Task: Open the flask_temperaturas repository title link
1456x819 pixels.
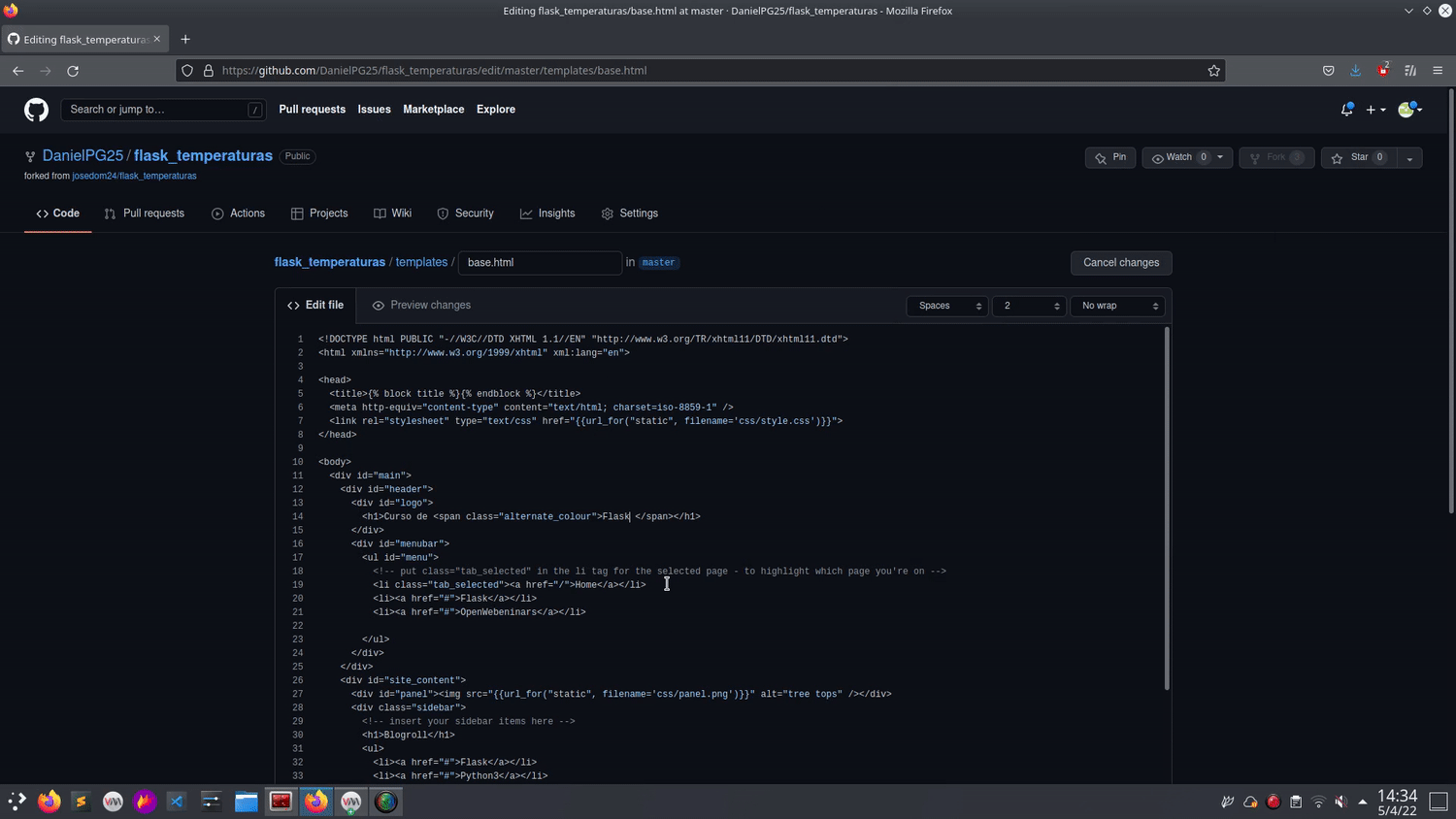Action: pyautogui.click(x=203, y=156)
